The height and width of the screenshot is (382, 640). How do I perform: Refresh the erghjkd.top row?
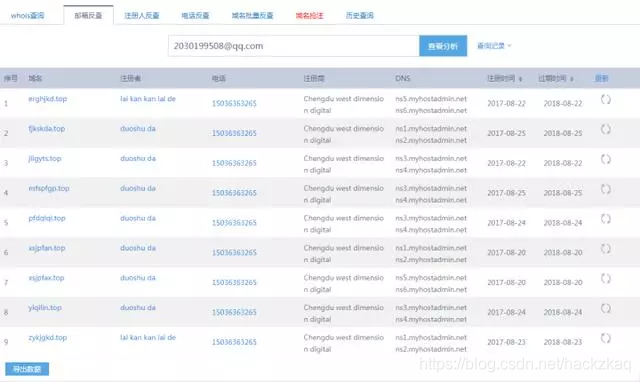pyautogui.click(x=606, y=99)
